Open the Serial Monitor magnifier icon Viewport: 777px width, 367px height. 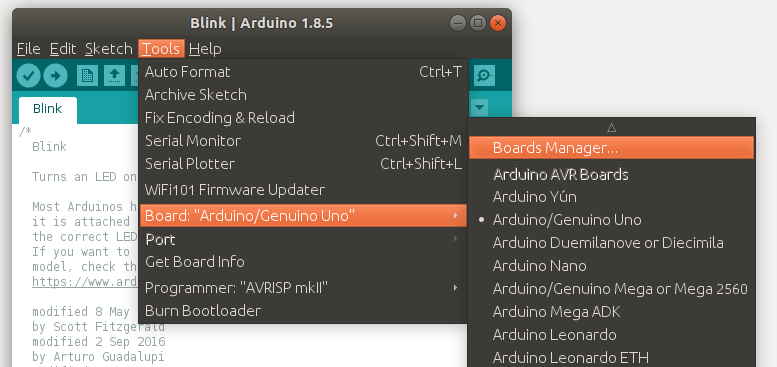pos(484,76)
